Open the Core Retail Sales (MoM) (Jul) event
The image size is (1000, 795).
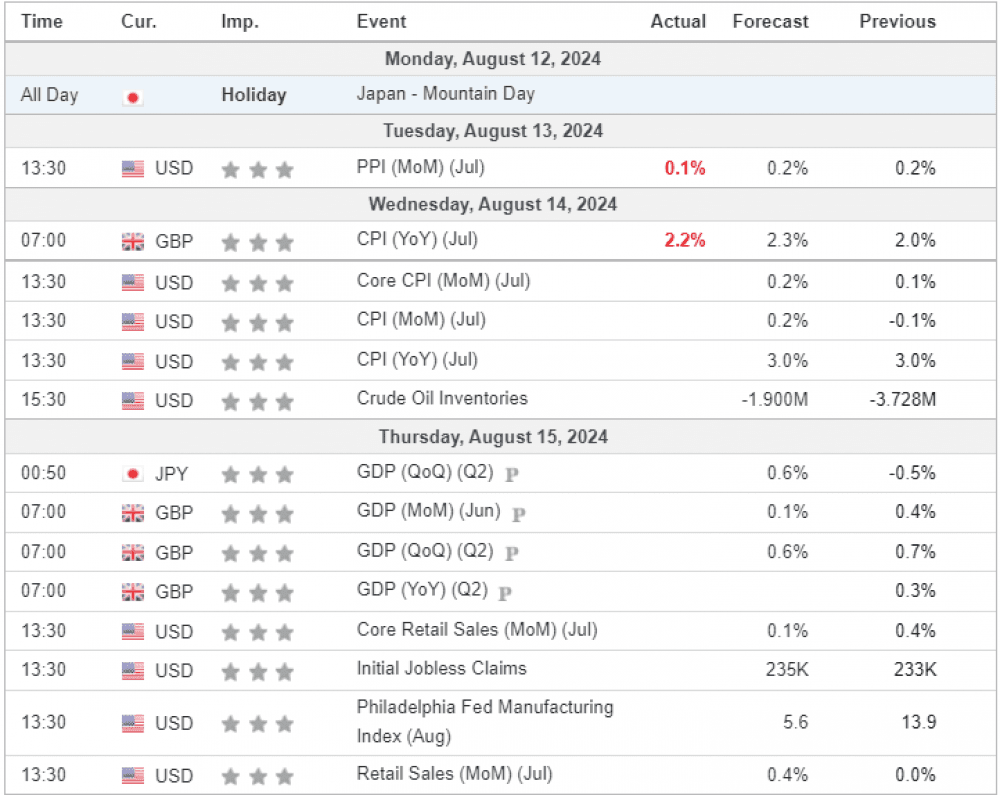(x=477, y=629)
